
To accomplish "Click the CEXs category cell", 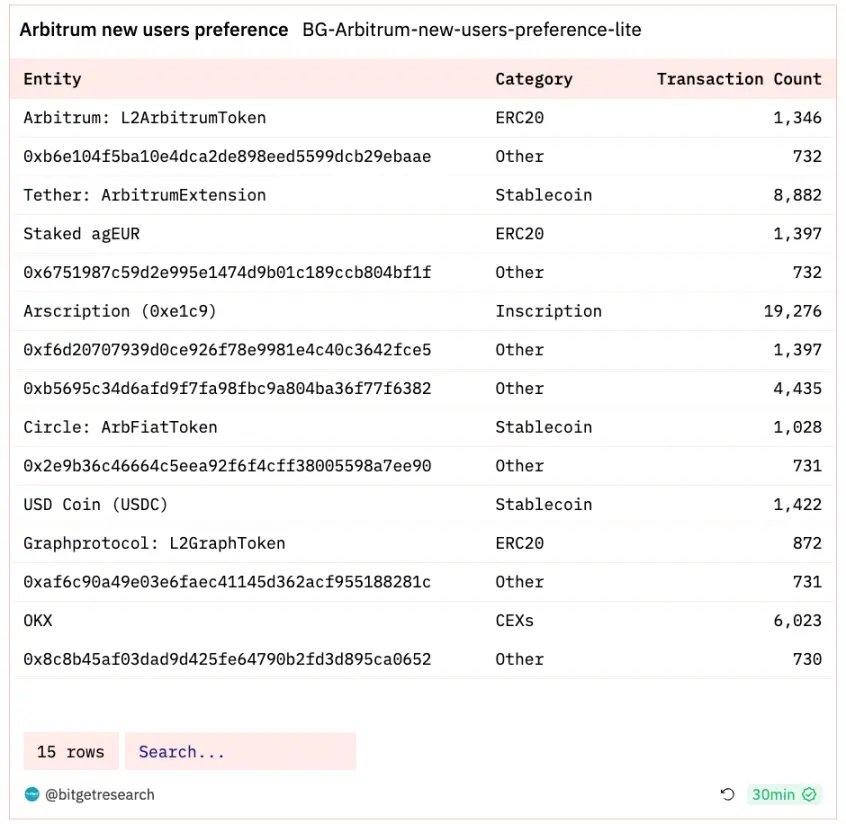I will (x=514, y=621).
